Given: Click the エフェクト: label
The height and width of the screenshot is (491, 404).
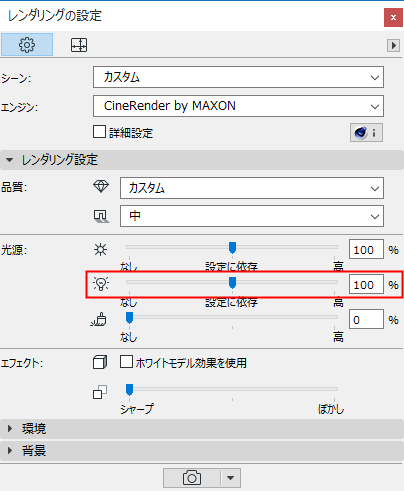Looking at the screenshot, I should click(22, 363).
